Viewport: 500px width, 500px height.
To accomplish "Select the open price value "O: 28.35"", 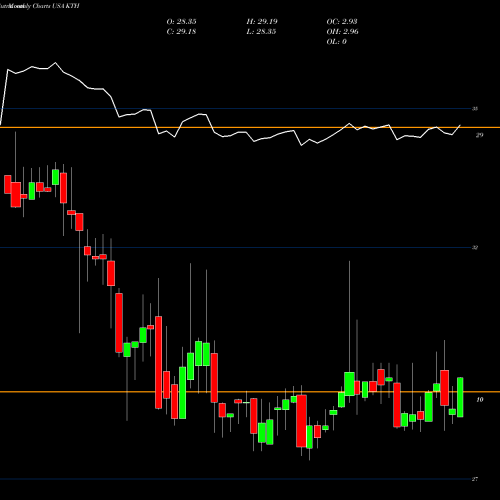I will pyautogui.click(x=181, y=22).
